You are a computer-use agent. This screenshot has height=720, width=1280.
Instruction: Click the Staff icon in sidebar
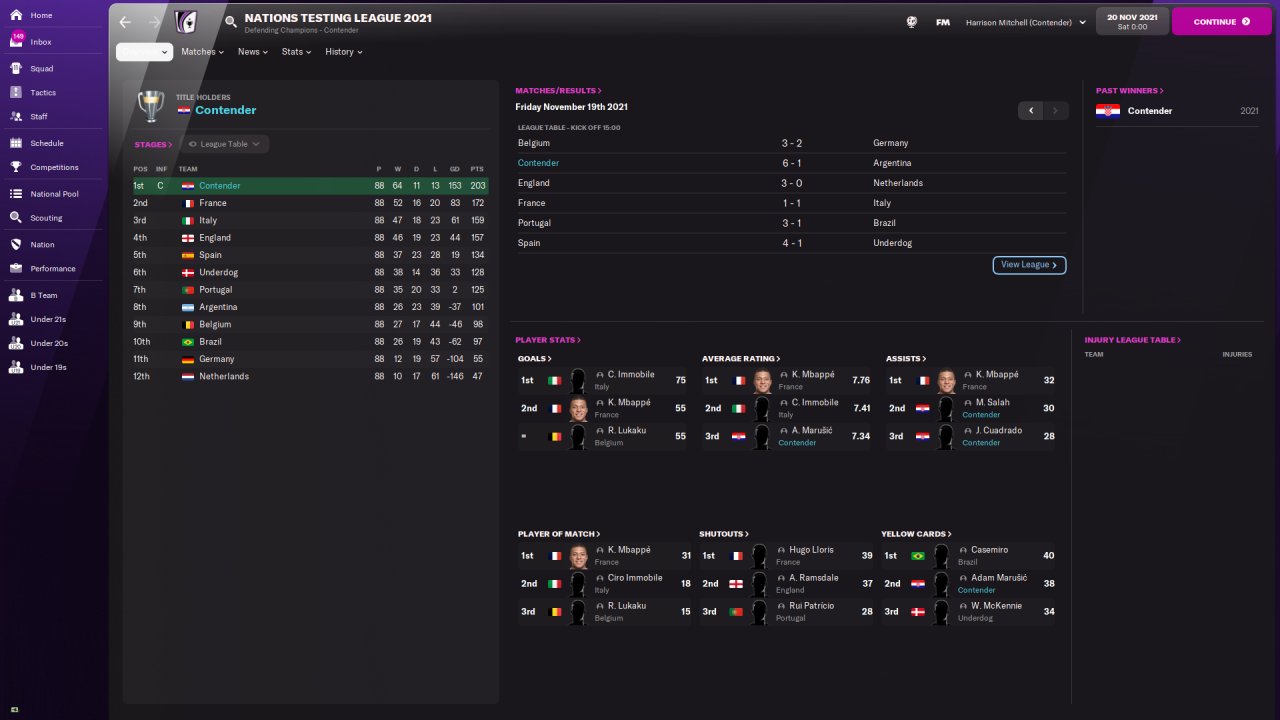pyautogui.click(x=16, y=116)
